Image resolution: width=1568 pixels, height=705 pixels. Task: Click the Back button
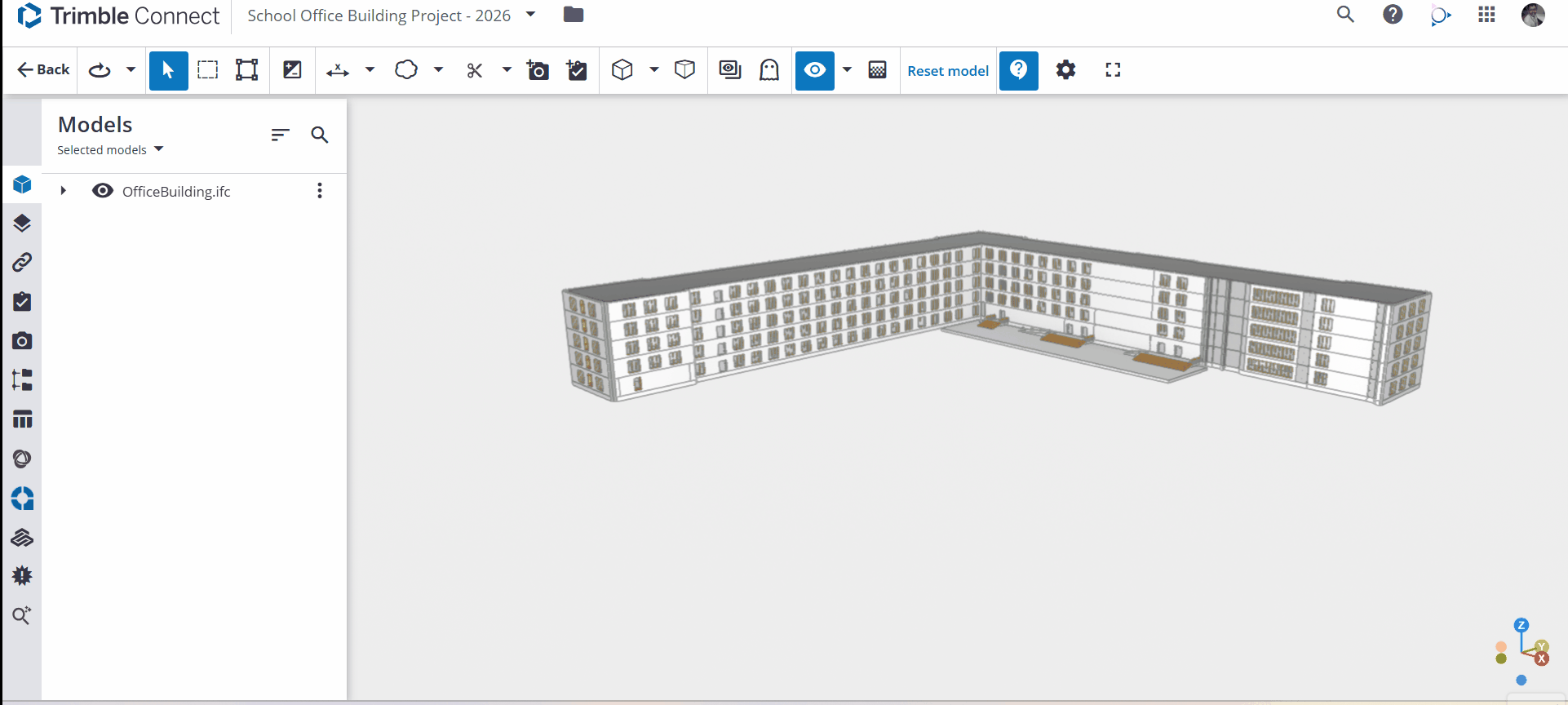coord(44,70)
